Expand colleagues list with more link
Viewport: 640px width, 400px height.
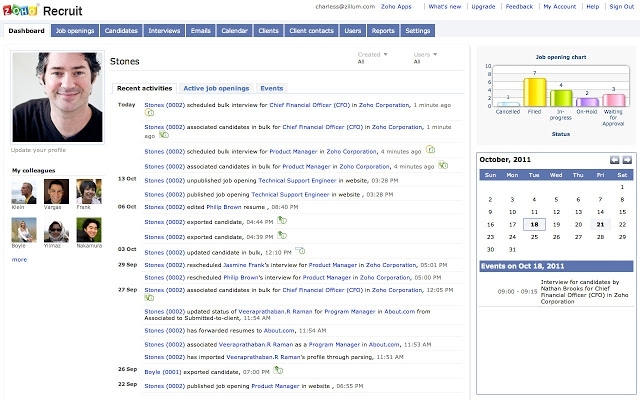point(19,259)
